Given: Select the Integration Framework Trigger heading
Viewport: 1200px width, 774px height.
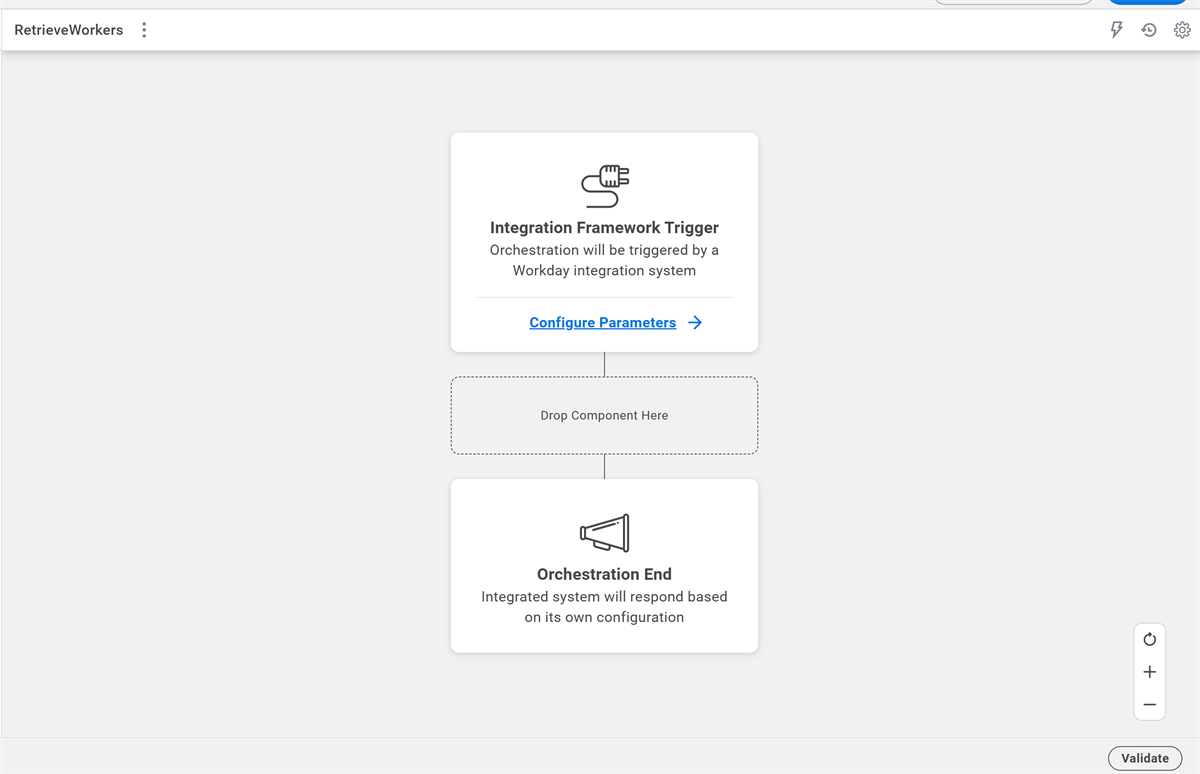Looking at the screenshot, I should [604, 228].
